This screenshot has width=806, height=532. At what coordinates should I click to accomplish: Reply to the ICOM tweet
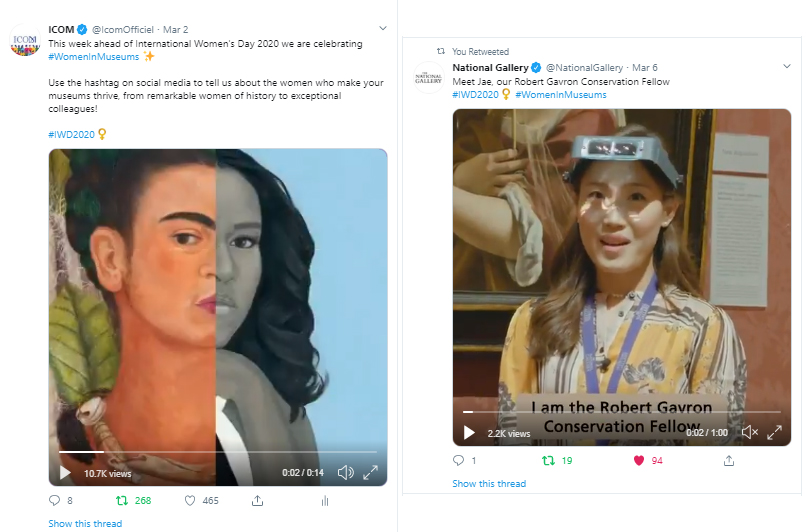pyautogui.click(x=55, y=500)
